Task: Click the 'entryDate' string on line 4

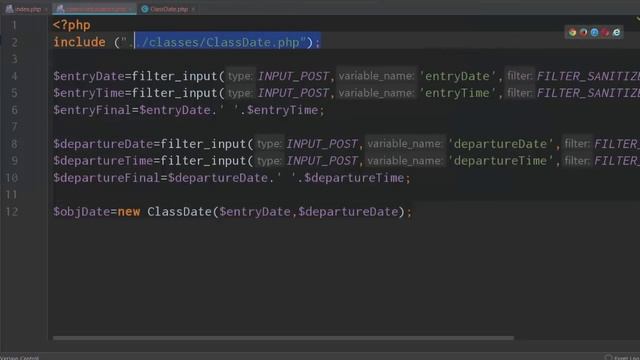Action: [457, 76]
